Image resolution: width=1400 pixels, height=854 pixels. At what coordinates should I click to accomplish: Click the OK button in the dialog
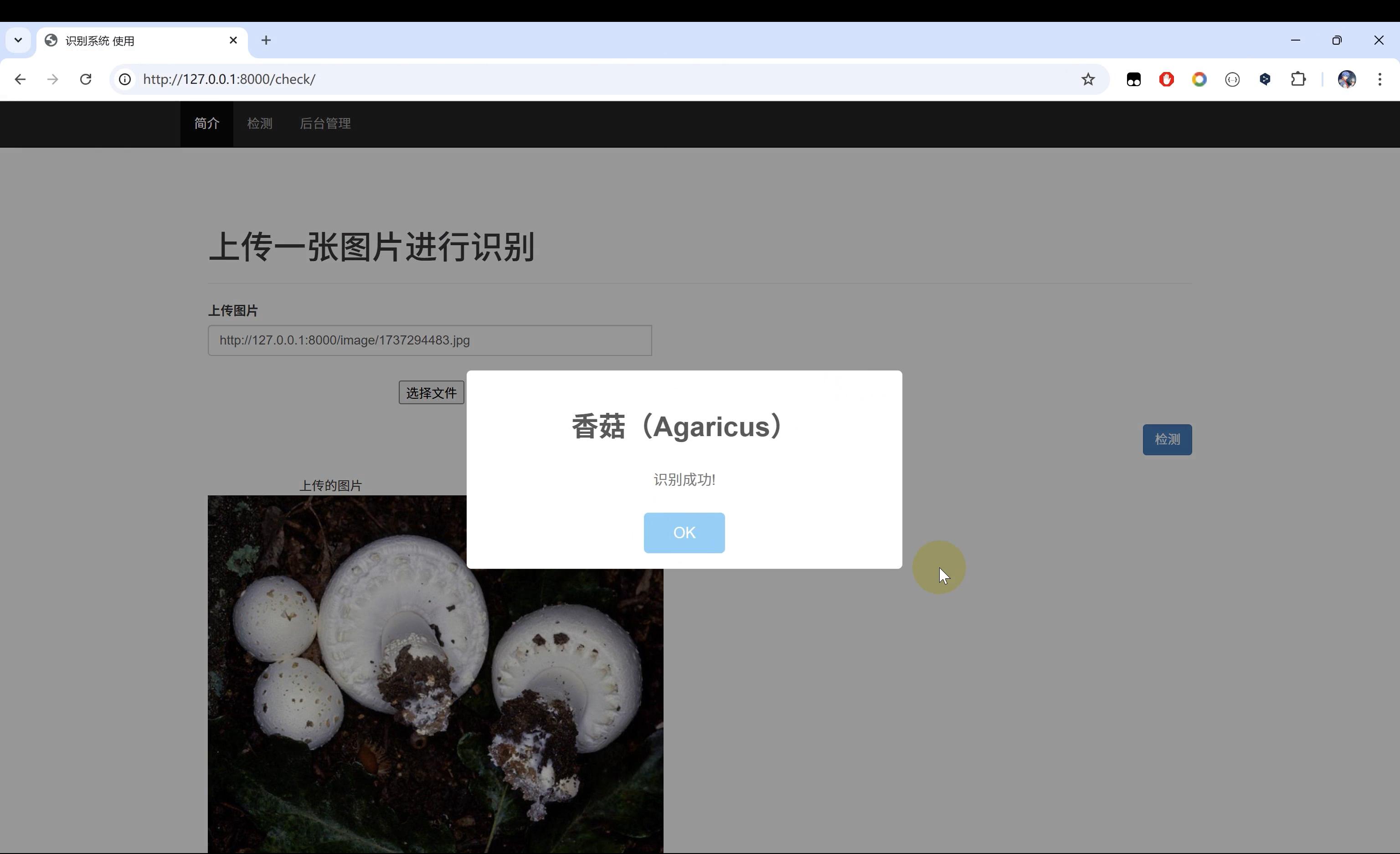(x=684, y=532)
